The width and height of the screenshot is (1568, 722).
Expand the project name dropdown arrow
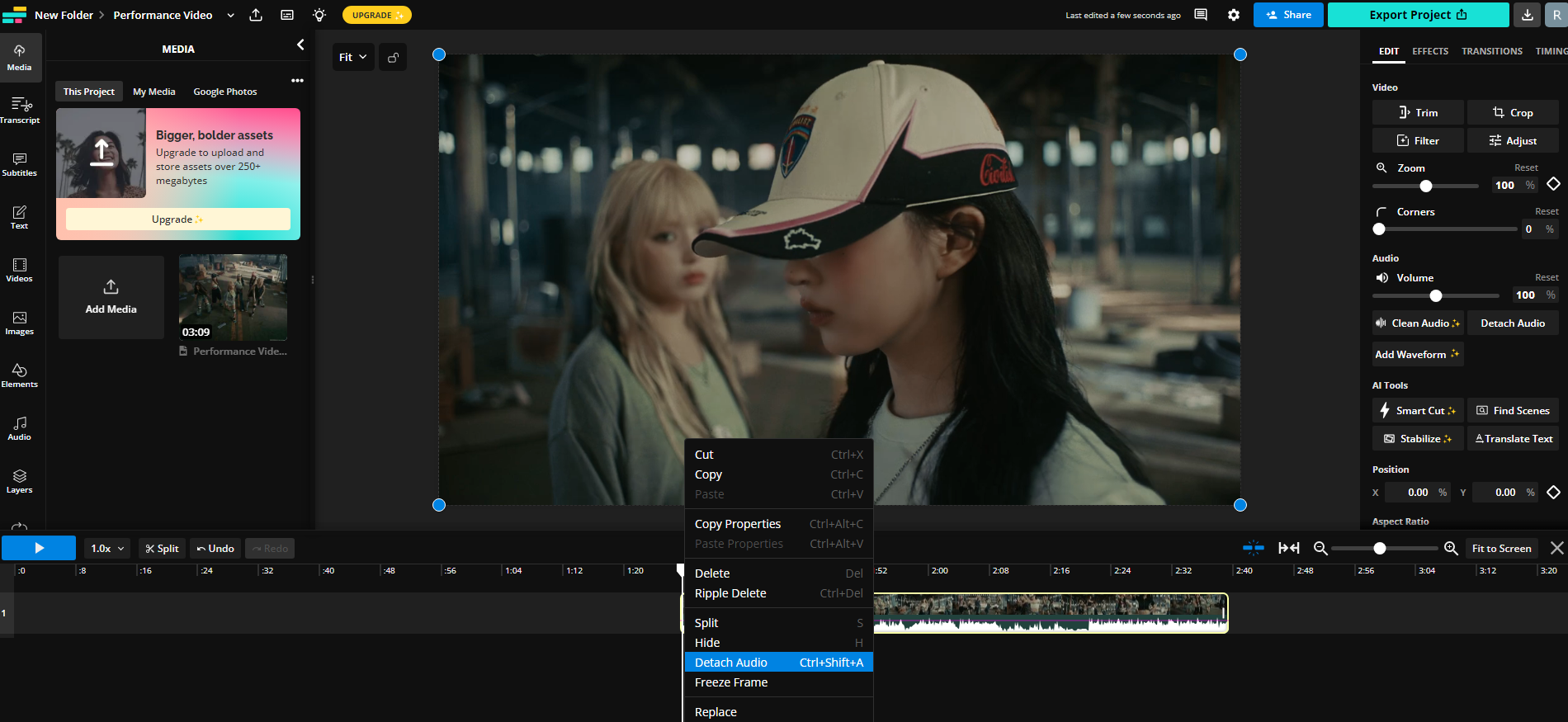point(230,15)
